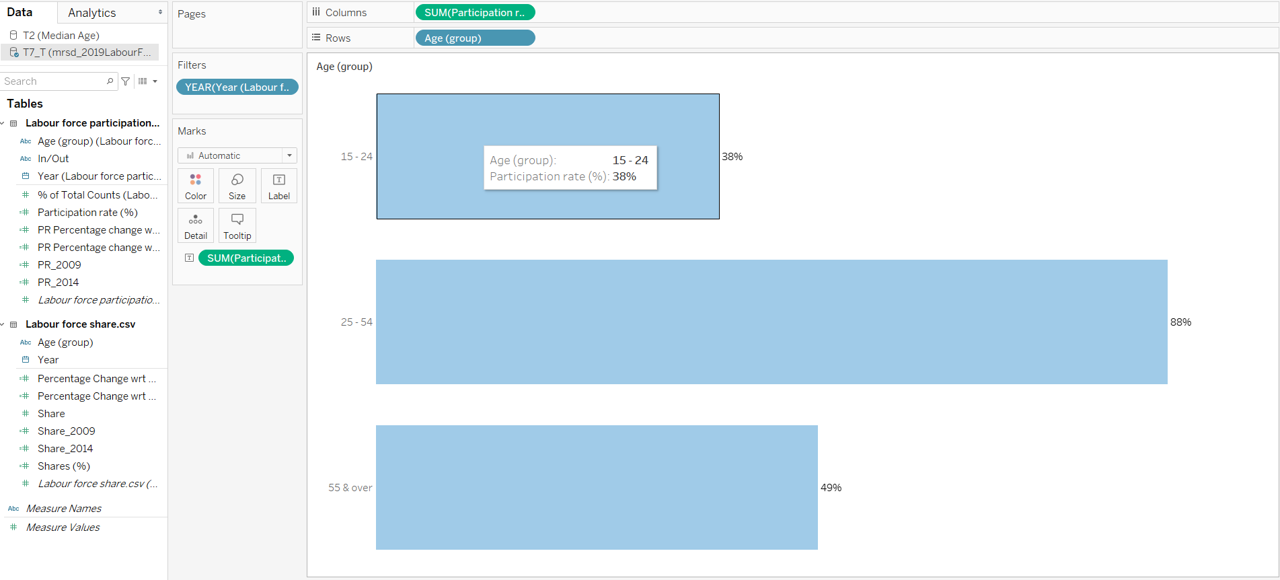Select the T7_T data source
1280x580 pixels.
85,52
